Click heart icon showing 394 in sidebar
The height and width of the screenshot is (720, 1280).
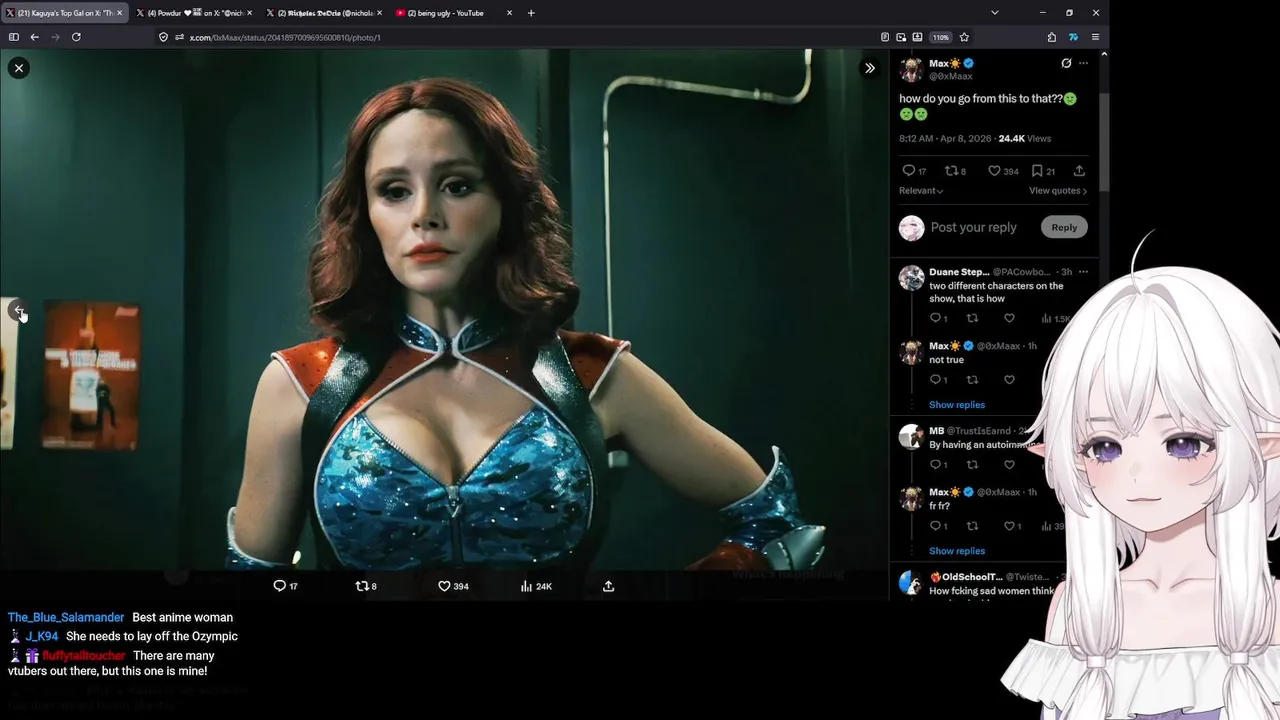[x=994, y=171]
